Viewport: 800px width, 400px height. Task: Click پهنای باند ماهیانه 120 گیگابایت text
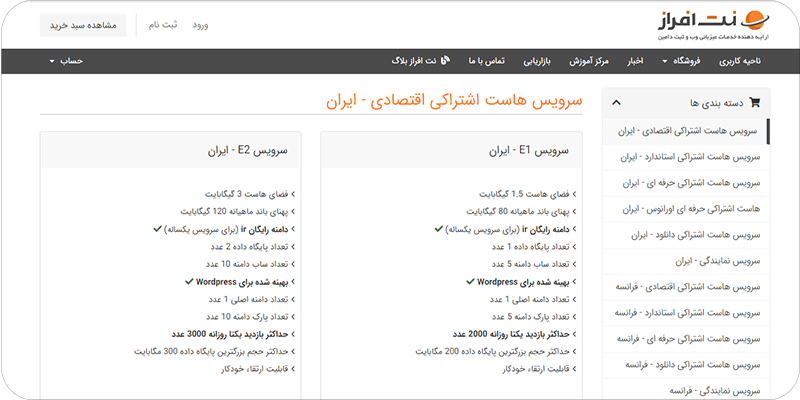coord(234,211)
